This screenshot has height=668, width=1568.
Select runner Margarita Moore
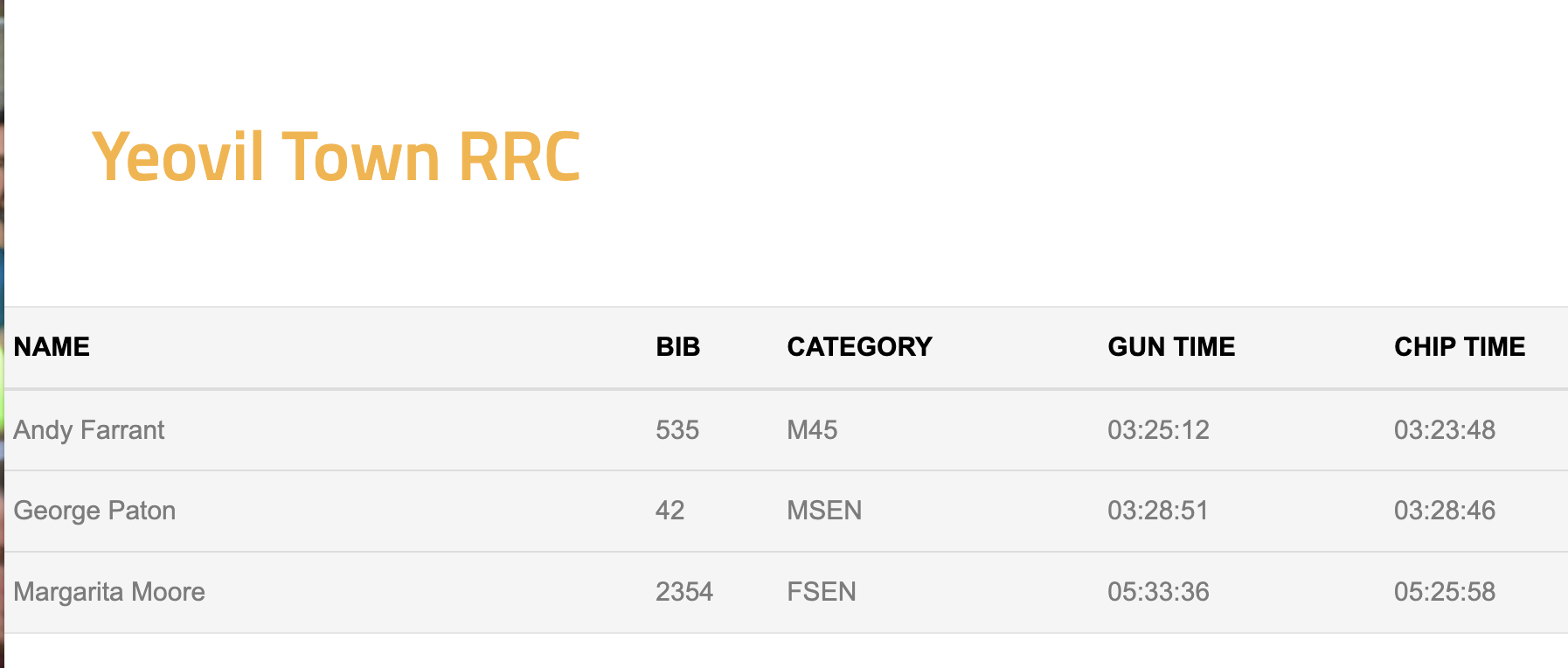(x=109, y=592)
